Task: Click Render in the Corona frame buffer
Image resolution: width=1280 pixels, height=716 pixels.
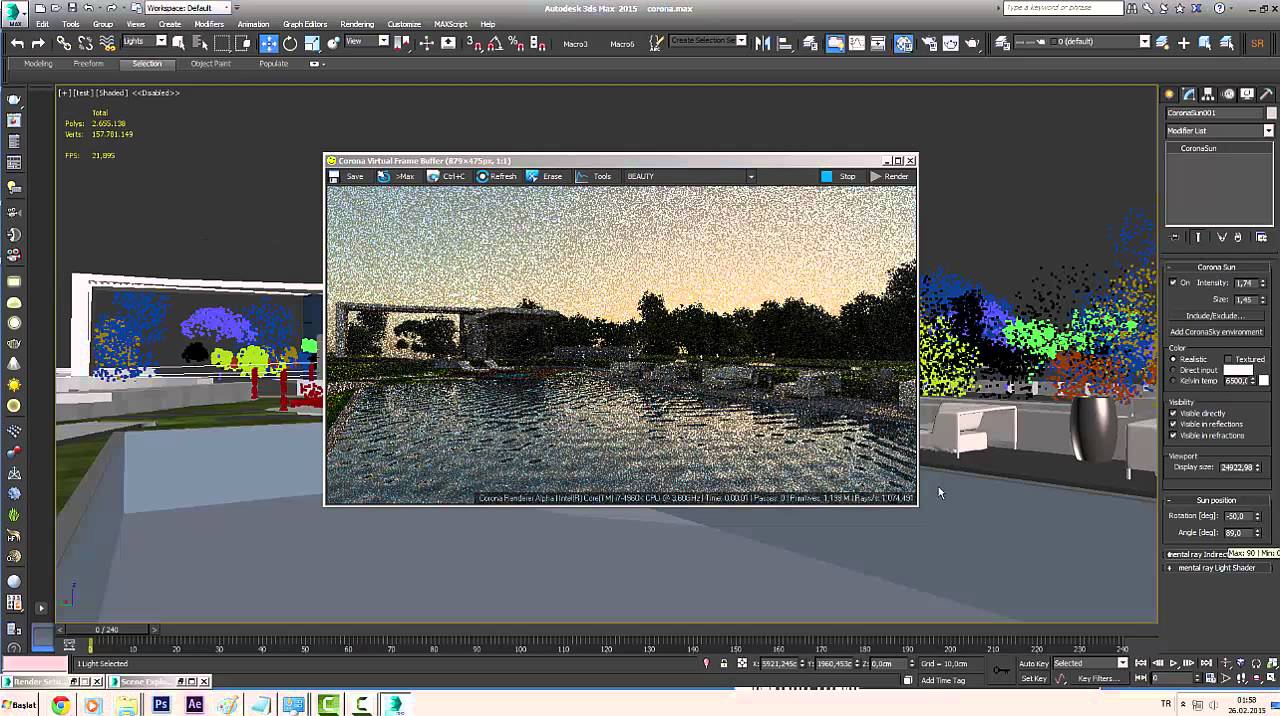Action: pyautogui.click(x=889, y=176)
